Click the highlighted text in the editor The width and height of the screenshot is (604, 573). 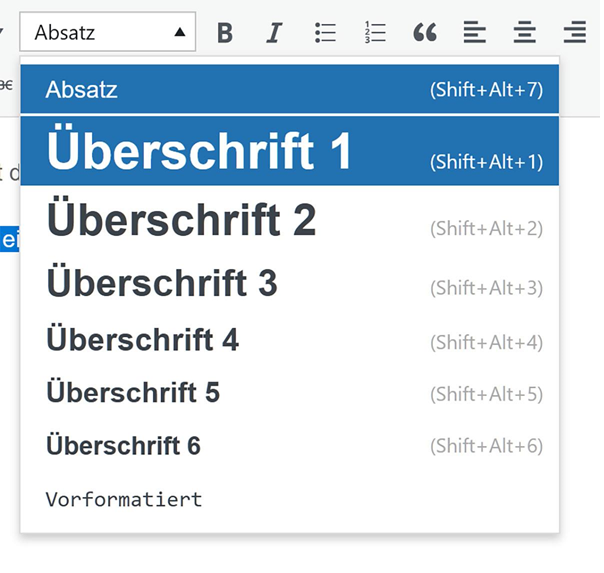9,240
